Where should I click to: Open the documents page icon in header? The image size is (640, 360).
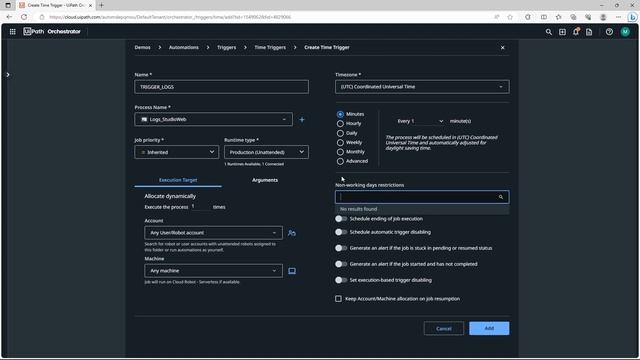click(589, 32)
